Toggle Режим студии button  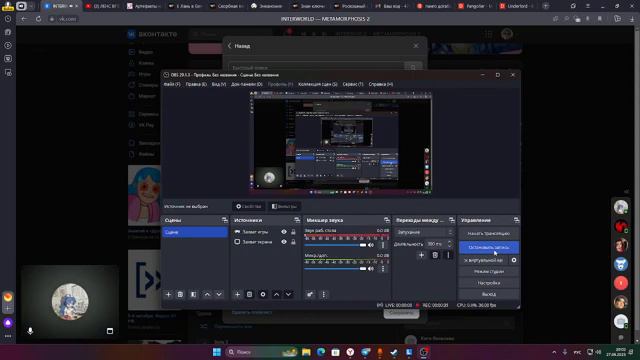pos(489,271)
